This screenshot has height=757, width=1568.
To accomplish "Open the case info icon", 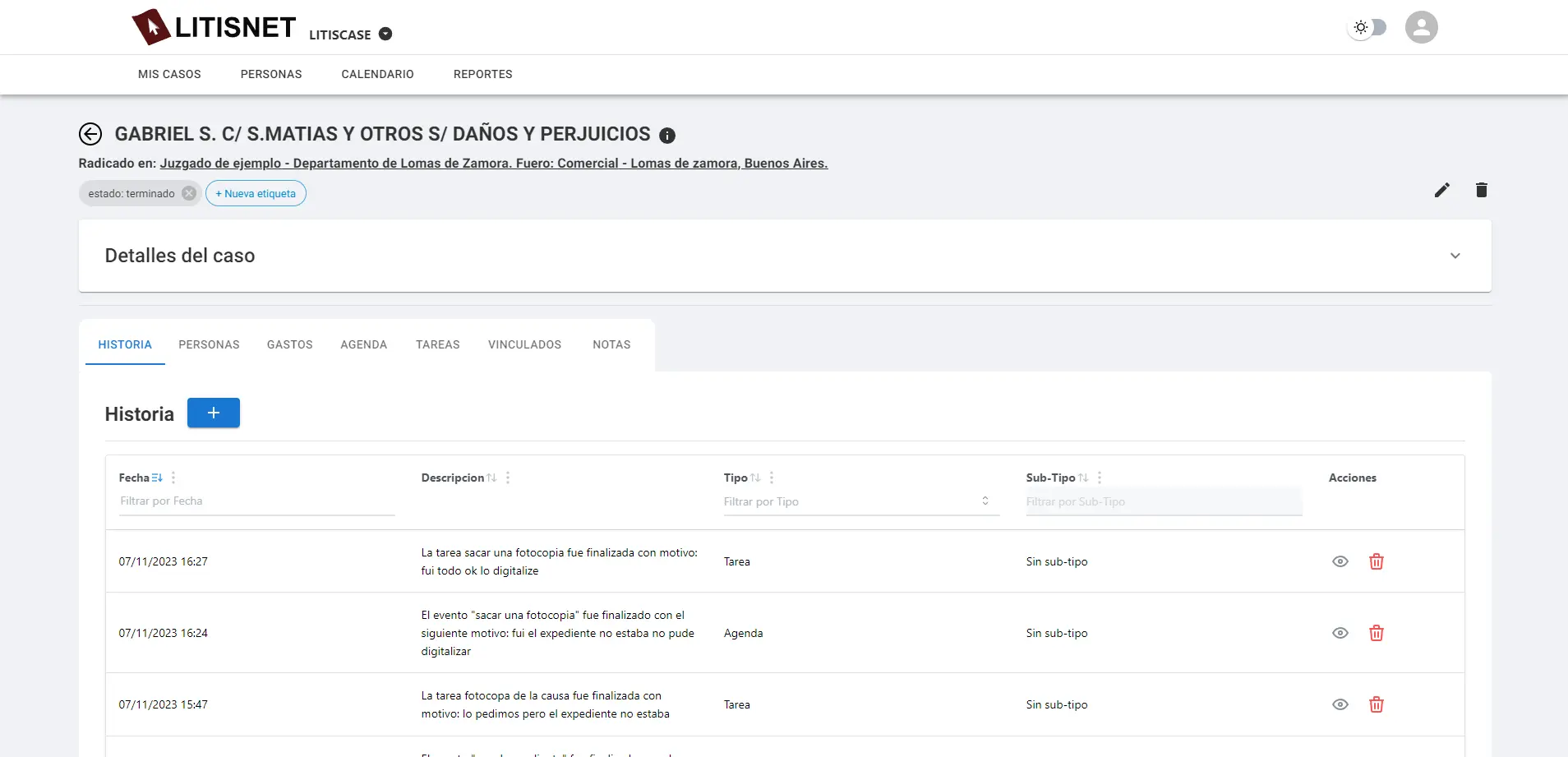I will [667, 136].
